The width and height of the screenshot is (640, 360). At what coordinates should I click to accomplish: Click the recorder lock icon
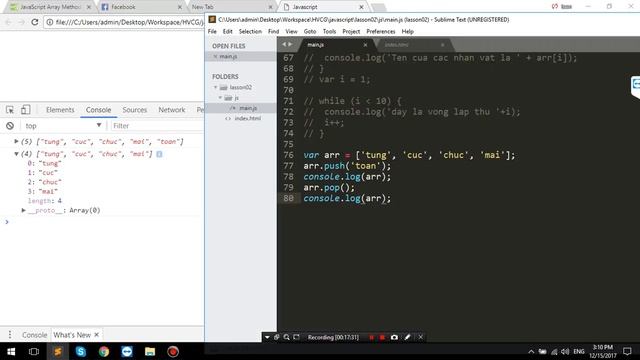[276, 337]
